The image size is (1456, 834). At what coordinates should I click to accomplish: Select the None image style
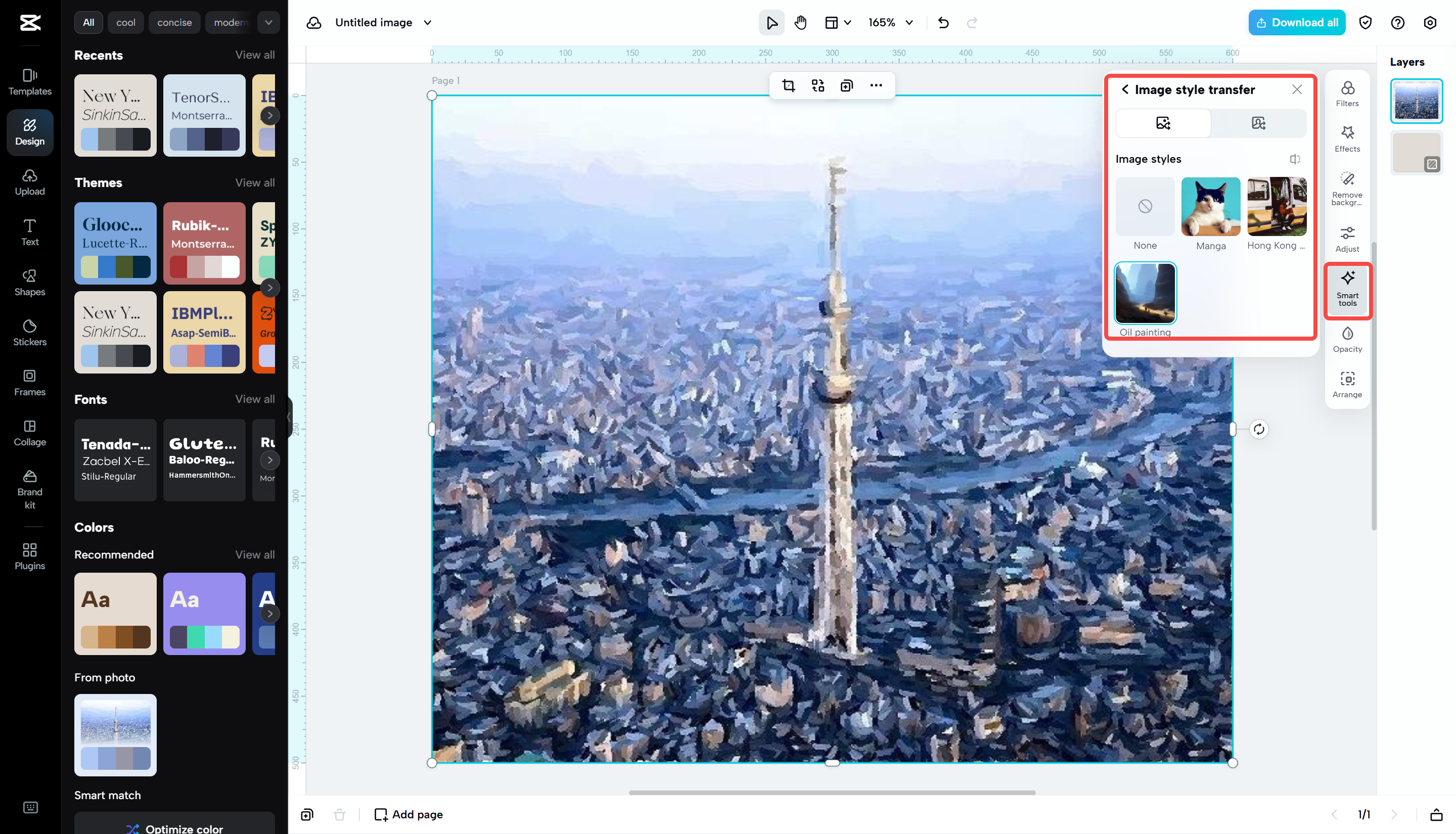coord(1145,207)
